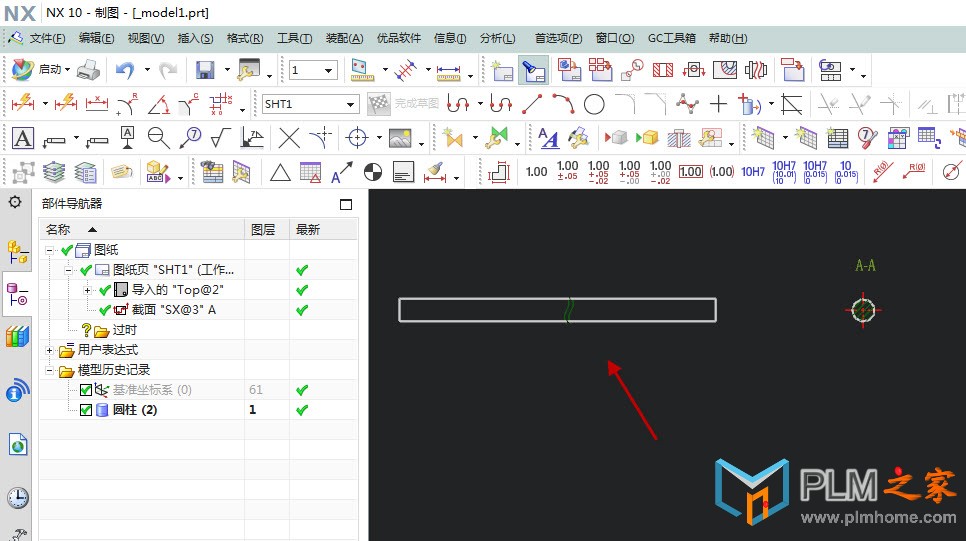Select the Center Mark crosshair tool

click(357, 138)
